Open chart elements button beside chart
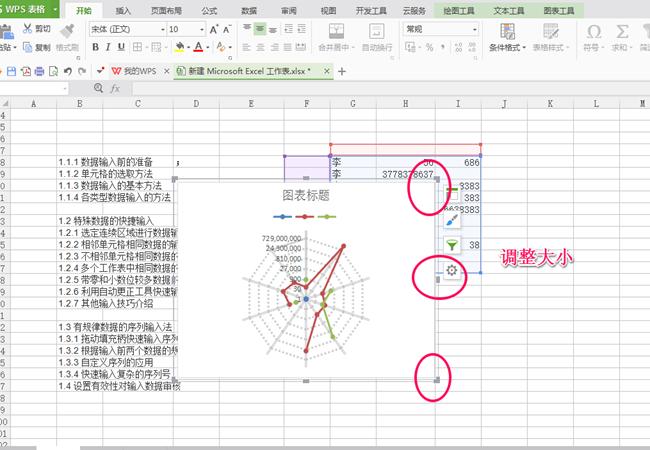650x450 pixels. point(452,194)
